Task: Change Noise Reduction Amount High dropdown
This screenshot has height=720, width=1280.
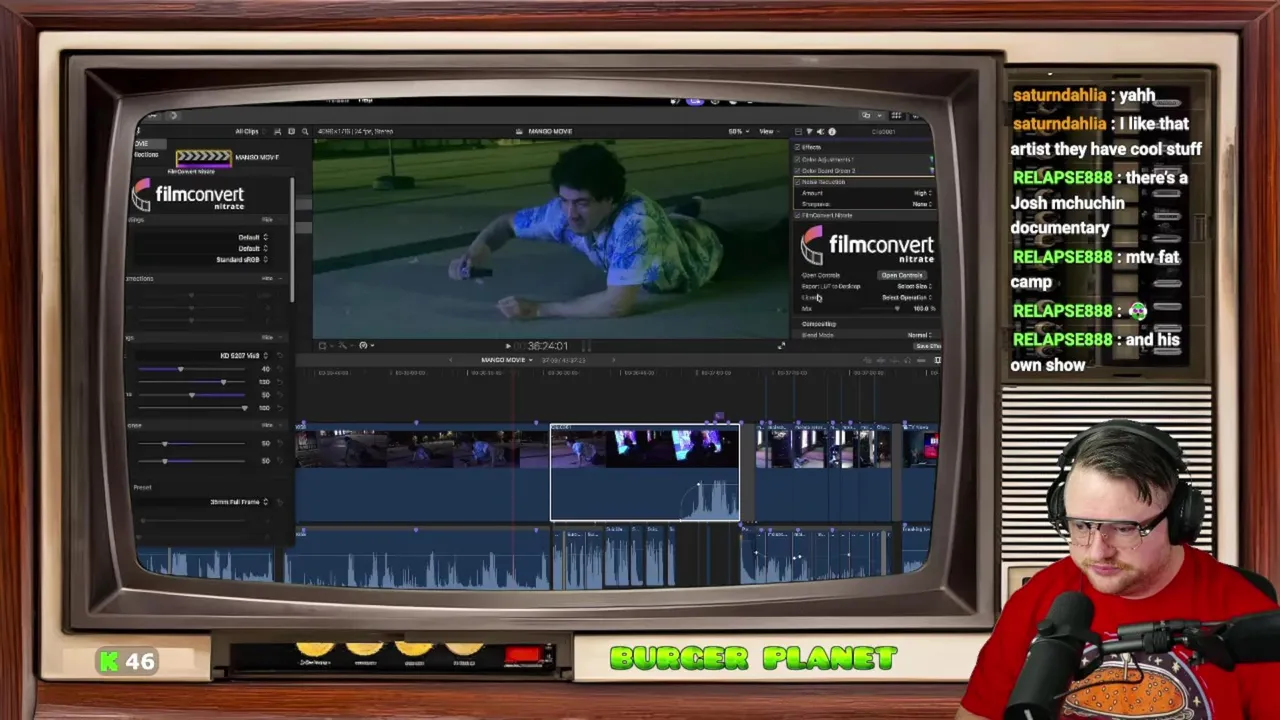Action: (923, 193)
